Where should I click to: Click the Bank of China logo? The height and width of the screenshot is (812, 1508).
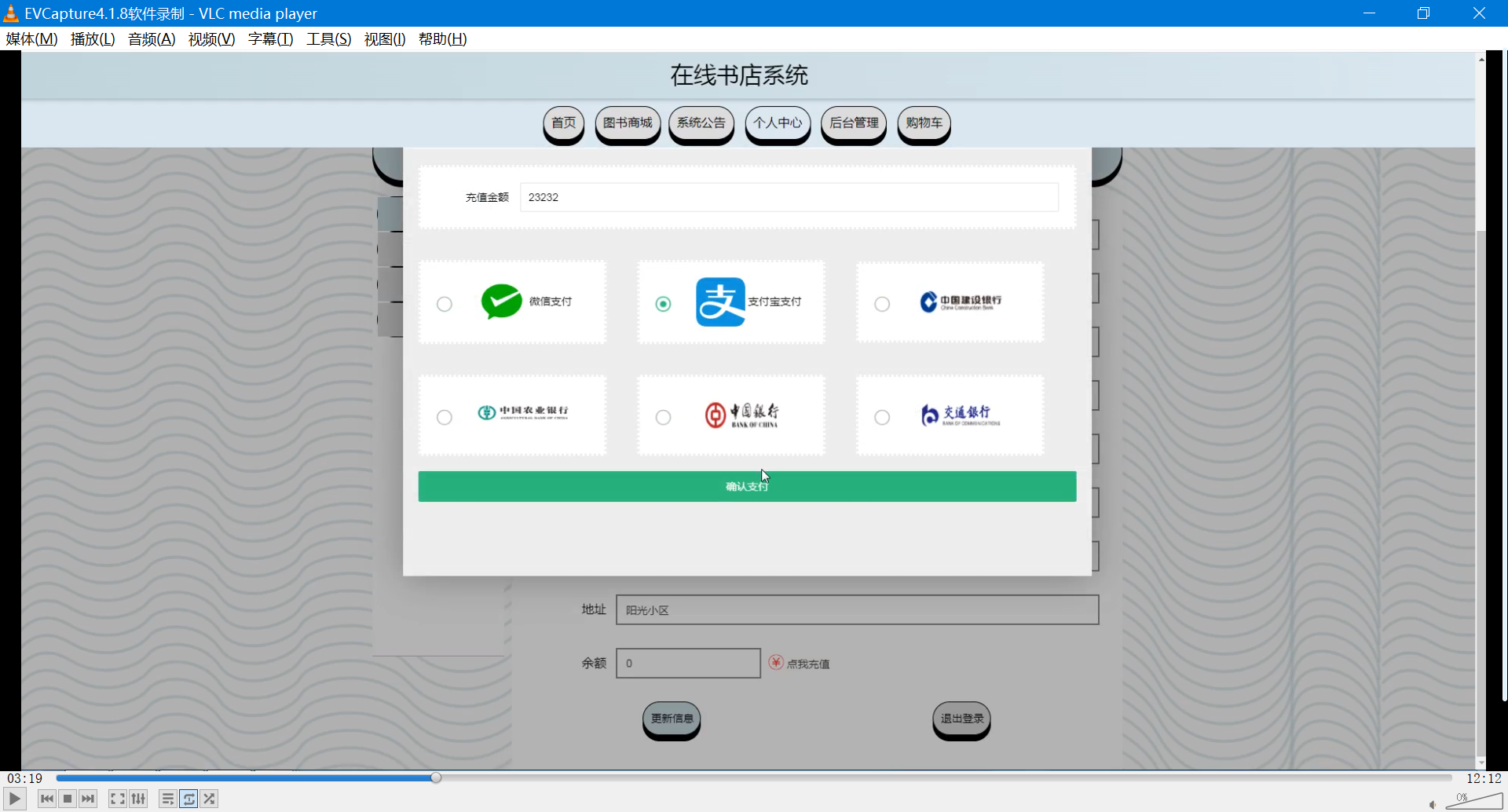[x=741, y=415]
